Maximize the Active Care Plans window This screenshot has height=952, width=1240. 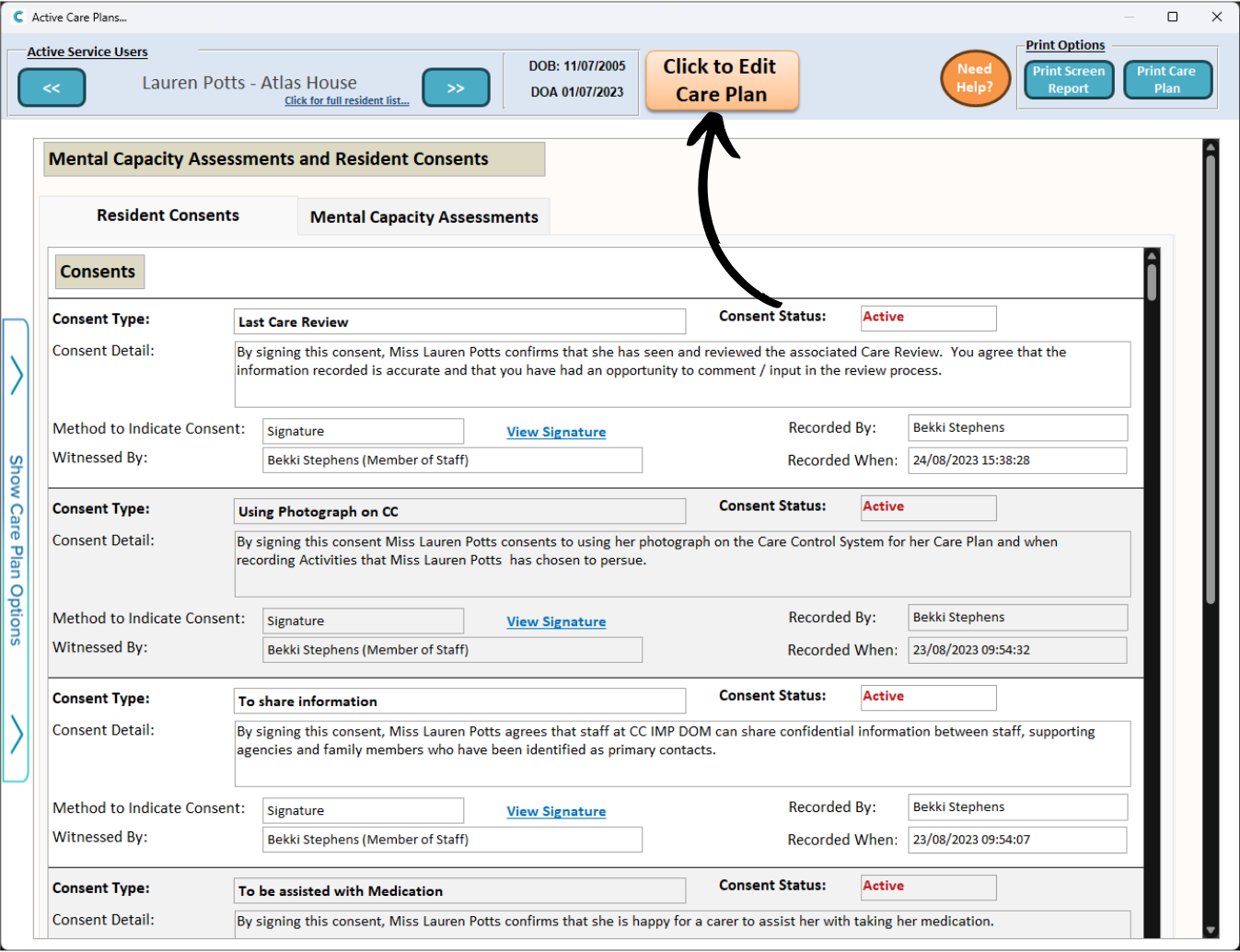click(x=1173, y=17)
